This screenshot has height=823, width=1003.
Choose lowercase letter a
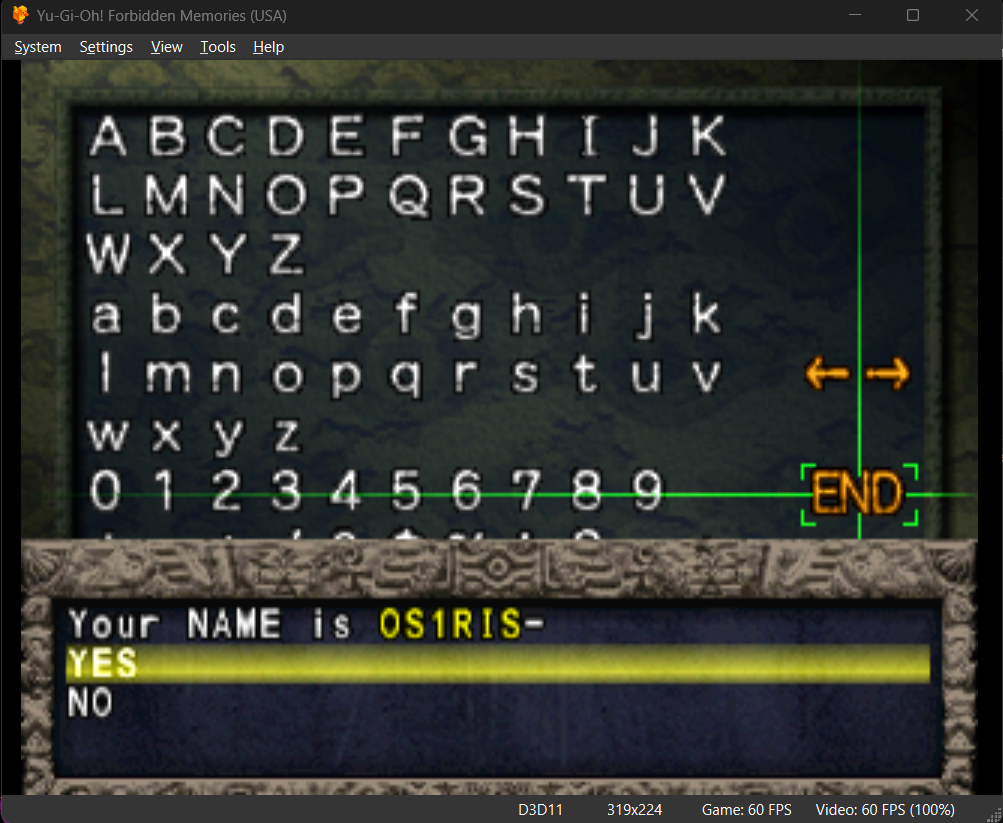click(x=106, y=317)
